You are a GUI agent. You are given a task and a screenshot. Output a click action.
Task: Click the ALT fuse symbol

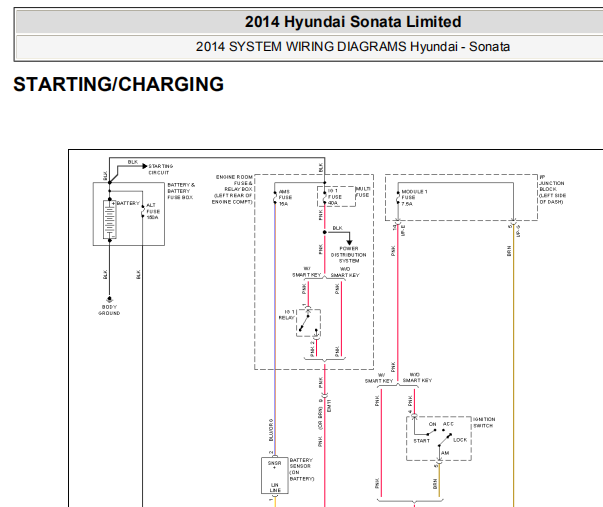coord(143,211)
